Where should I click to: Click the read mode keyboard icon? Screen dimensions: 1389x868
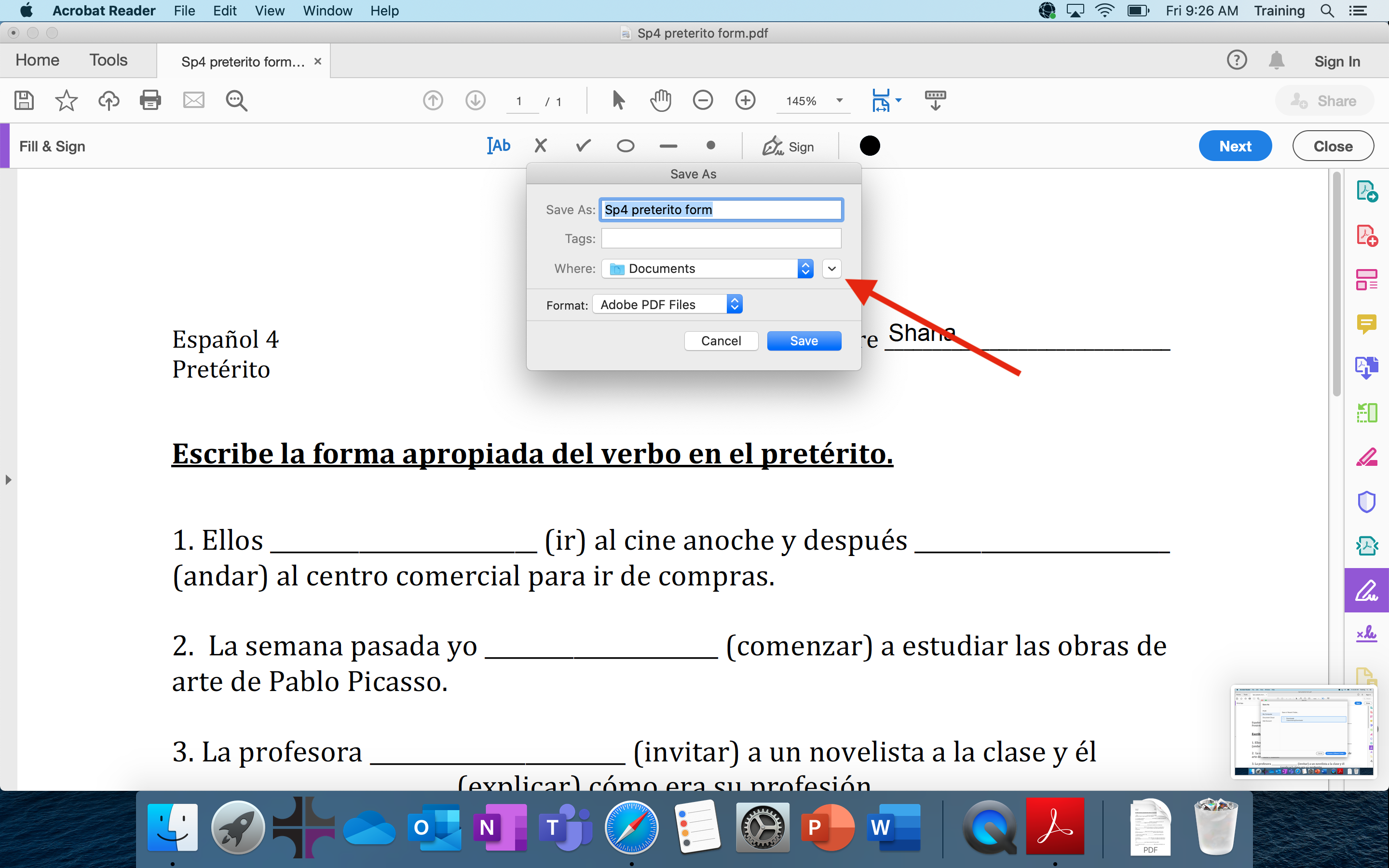click(935, 100)
